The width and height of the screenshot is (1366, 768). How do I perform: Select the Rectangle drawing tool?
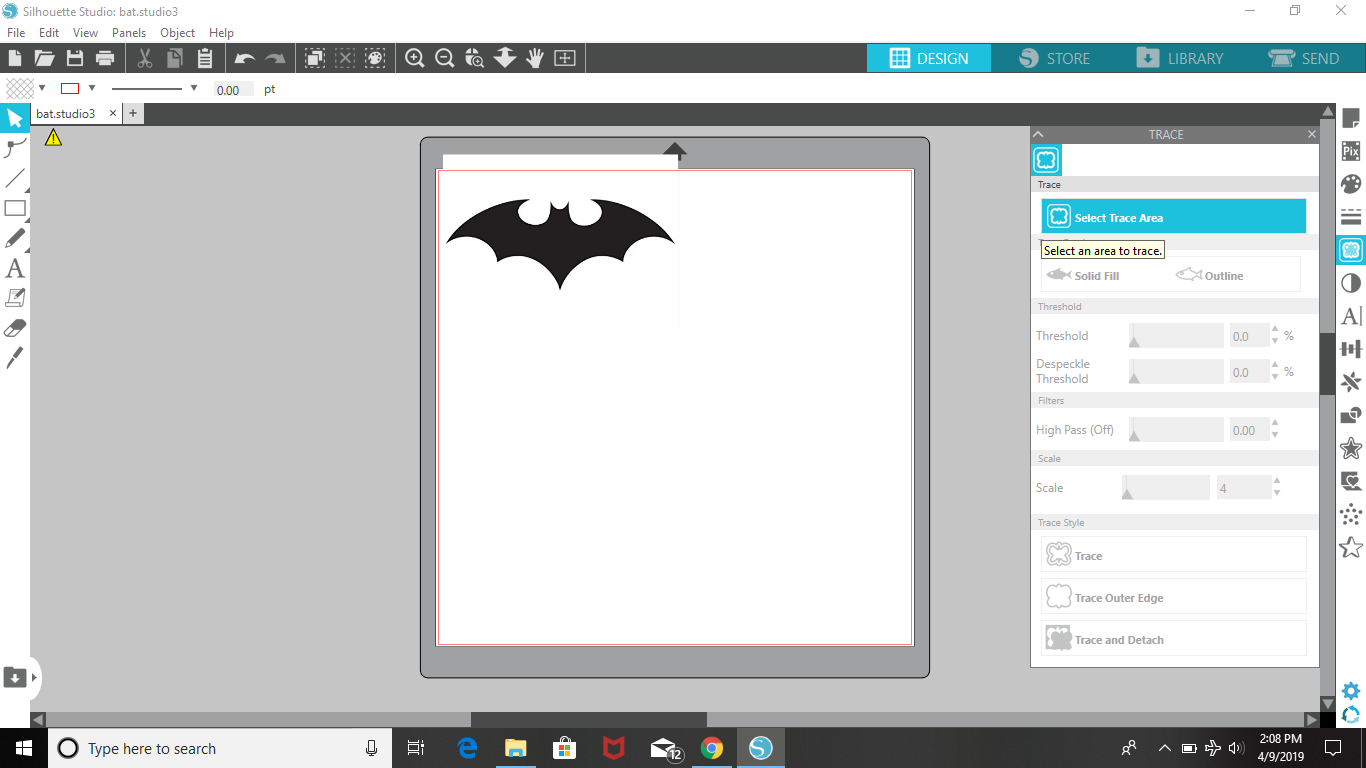click(15, 209)
